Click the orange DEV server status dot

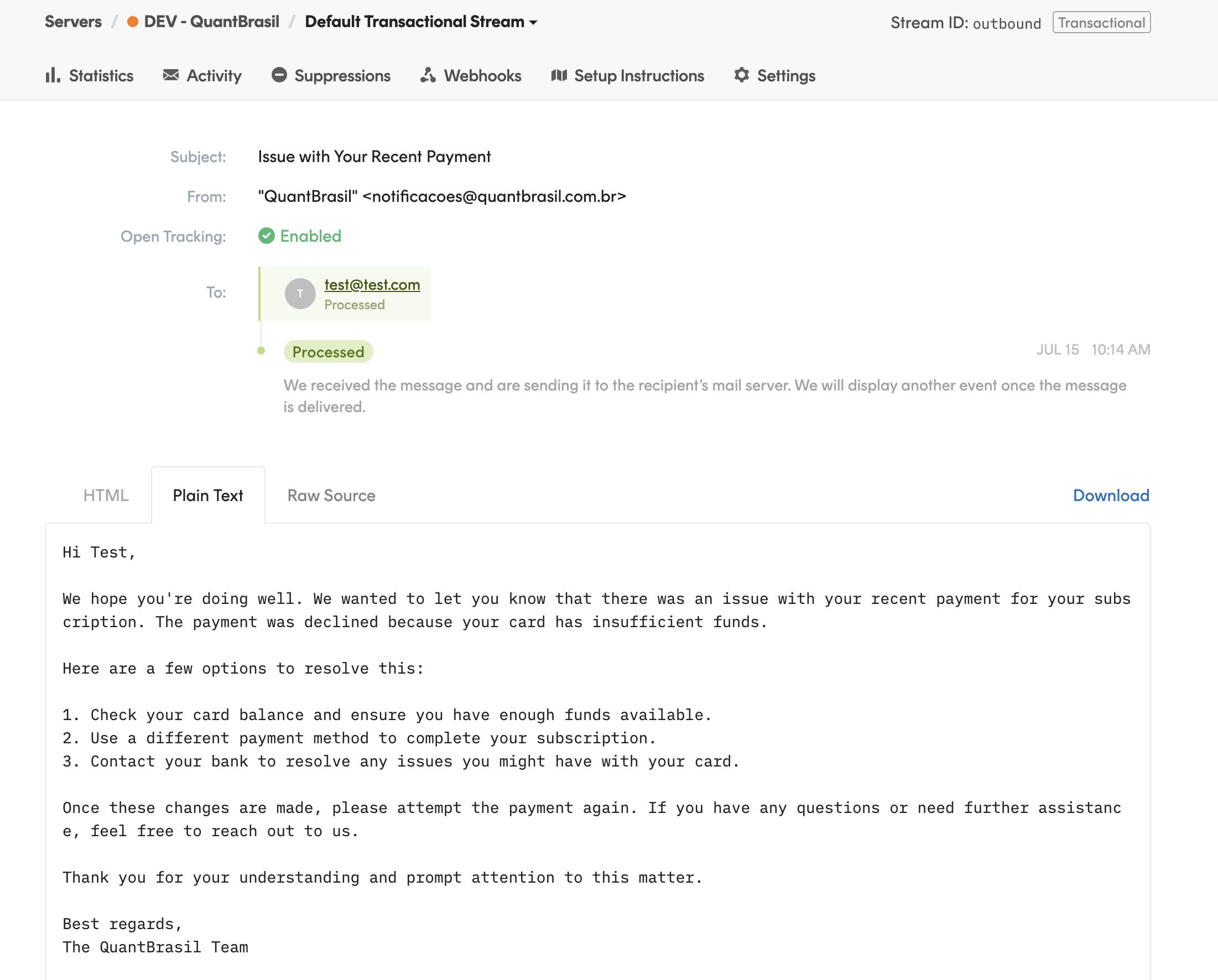click(x=133, y=22)
